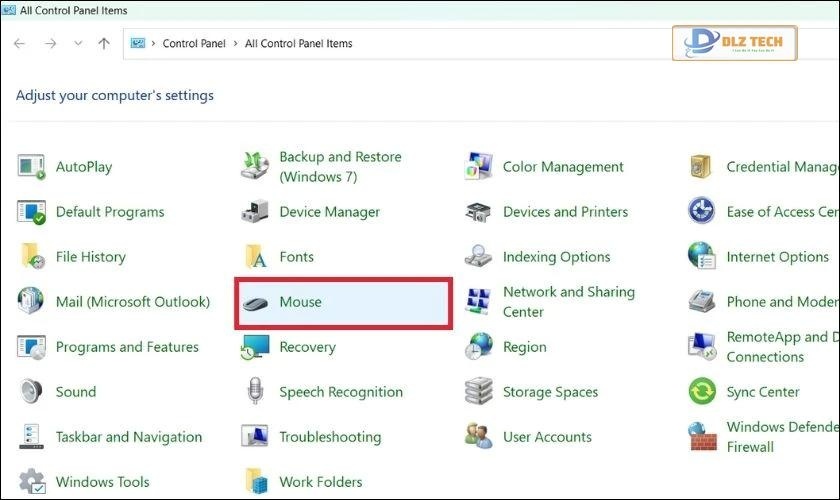Open the Internet Options link
Screen dimensions: 840x500
point(777,257)
